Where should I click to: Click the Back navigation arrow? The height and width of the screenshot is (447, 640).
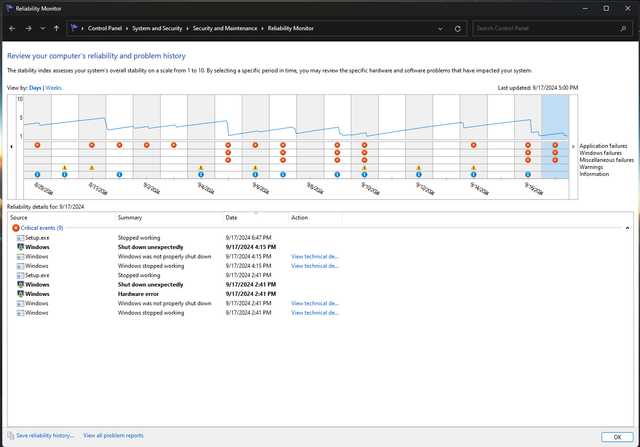tap(12, 28)
